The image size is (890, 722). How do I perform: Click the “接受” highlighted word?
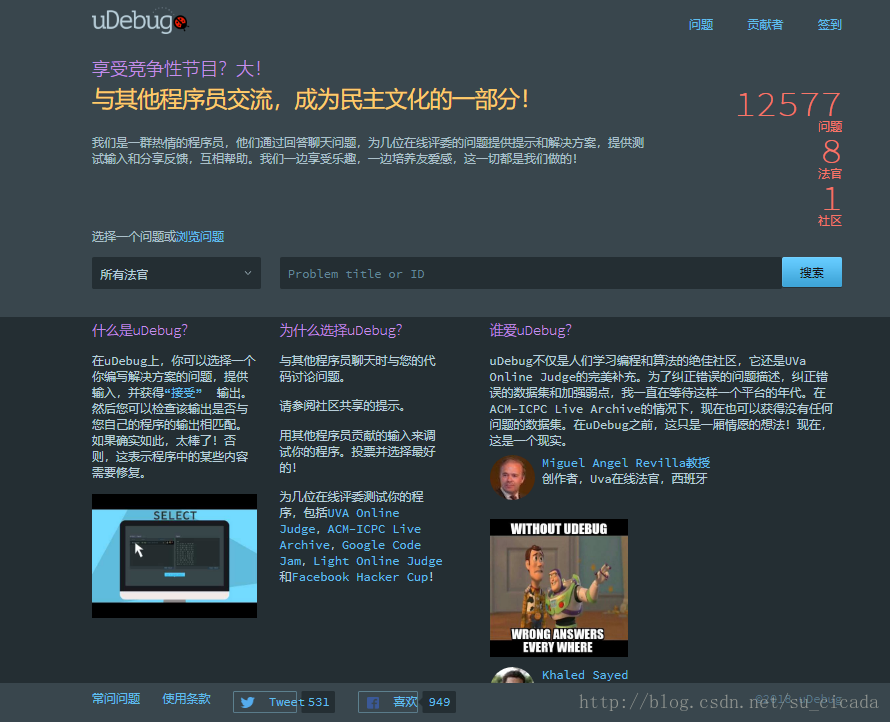183,393
